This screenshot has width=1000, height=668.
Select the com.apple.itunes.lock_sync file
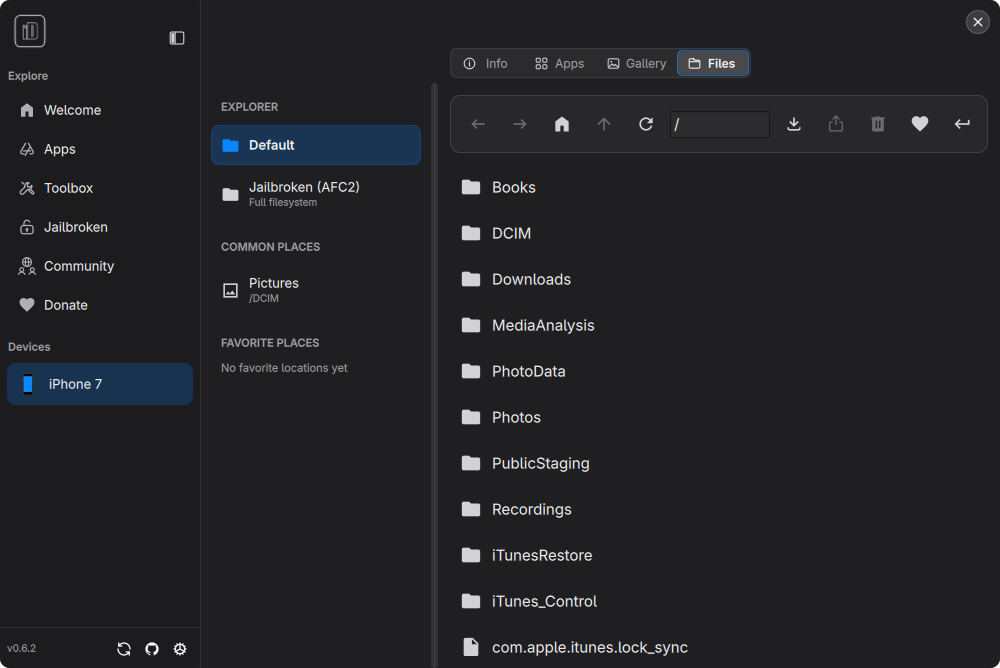click(x=719, y=647)
